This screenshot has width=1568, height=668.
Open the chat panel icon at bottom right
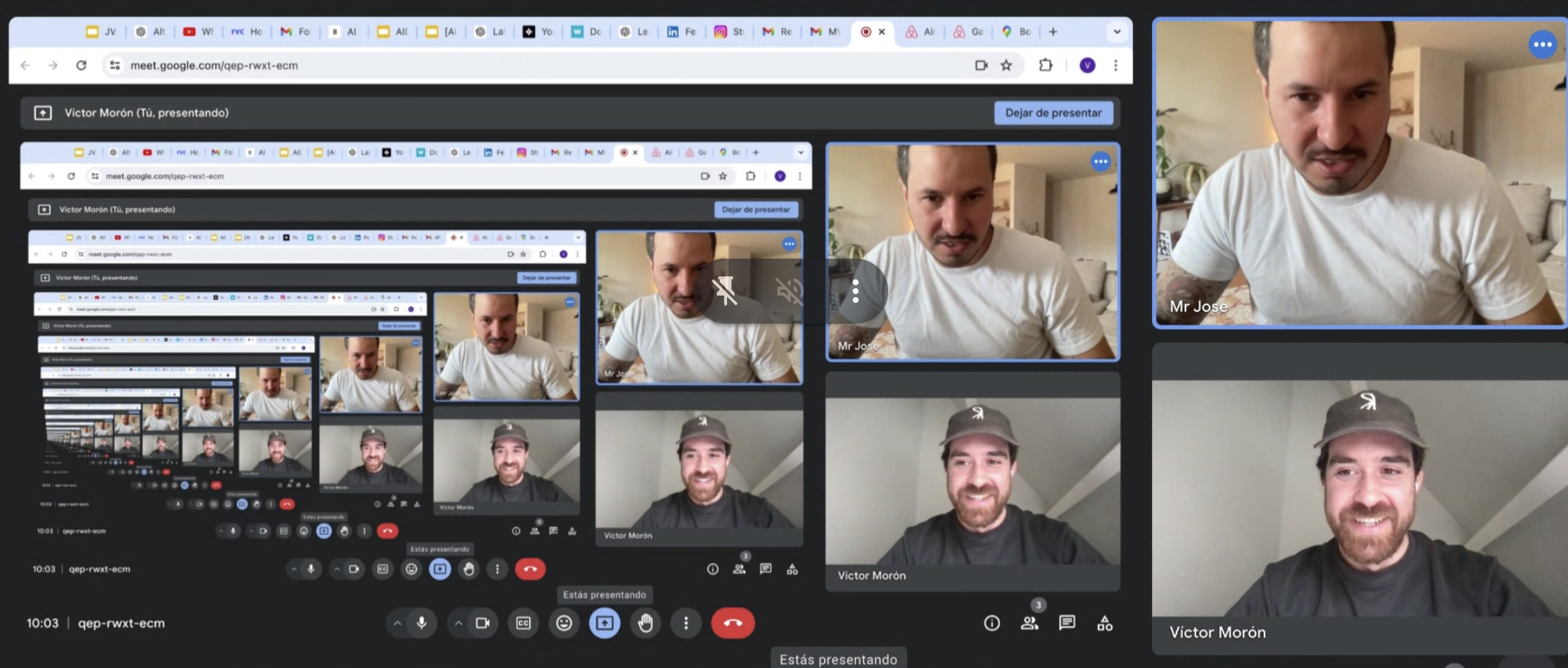tap(1066, 623)
